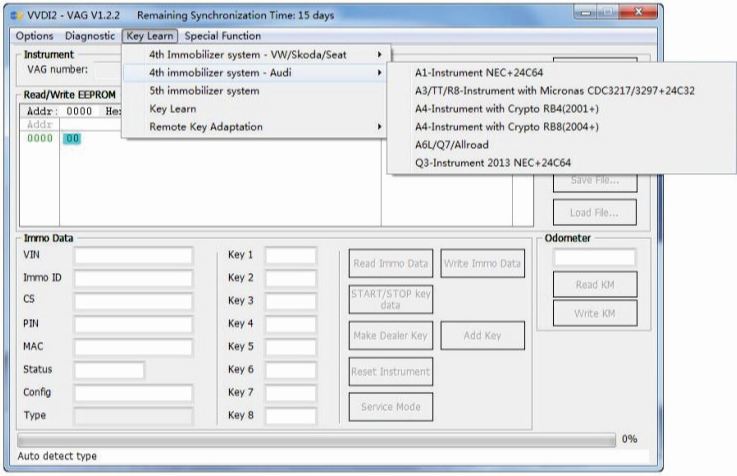Viewport: 737px width, 476px height.
Task: Click the 0000 address row label
Action: coord(40,138)
